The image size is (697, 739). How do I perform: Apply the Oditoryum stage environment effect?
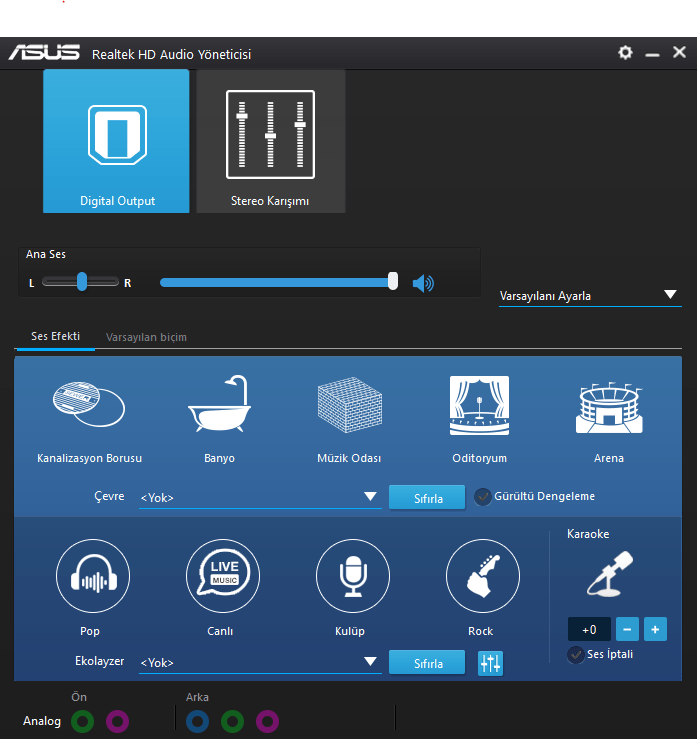[479, 405]
